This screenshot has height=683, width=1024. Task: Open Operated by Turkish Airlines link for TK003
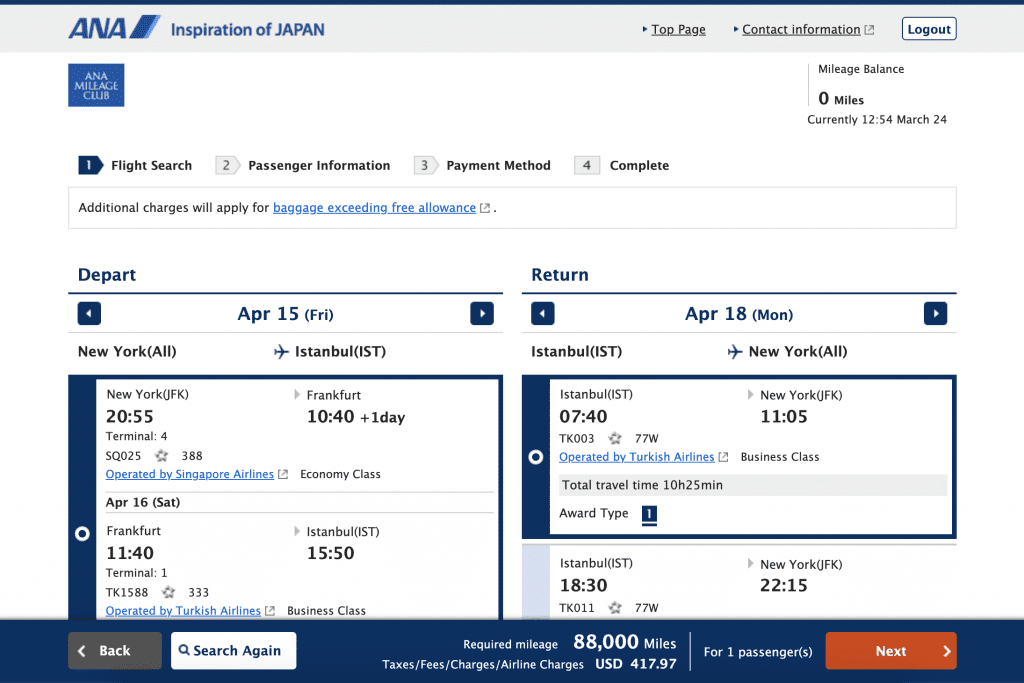click(x=637, y=457)
